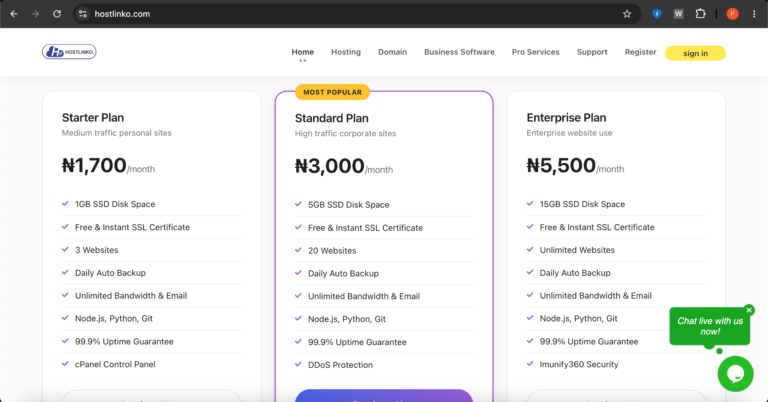Click '5GB SSD Disk Space' feature
768x402 pixels.
(349, 205)
